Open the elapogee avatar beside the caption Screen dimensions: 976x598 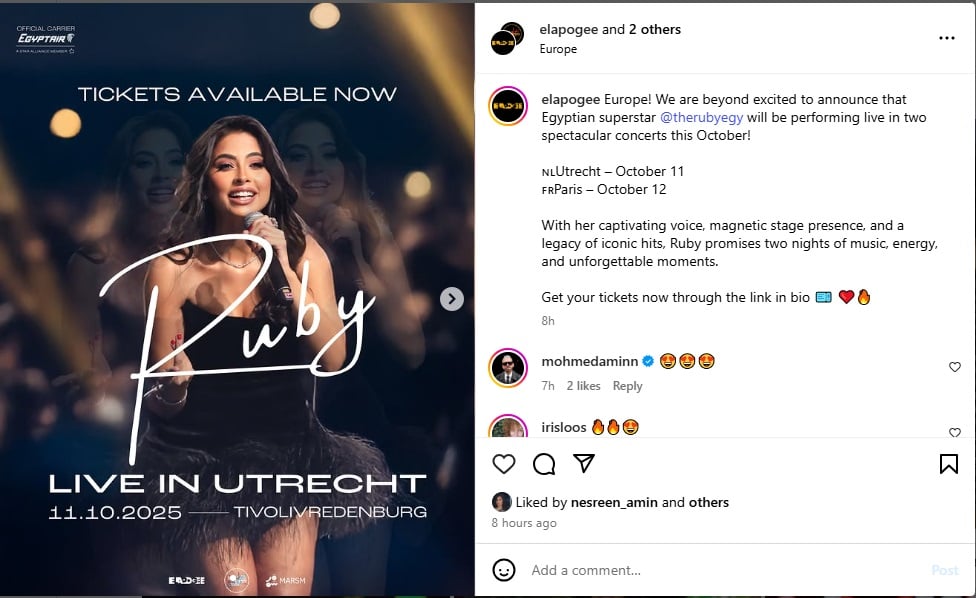[x=508, y=106]
